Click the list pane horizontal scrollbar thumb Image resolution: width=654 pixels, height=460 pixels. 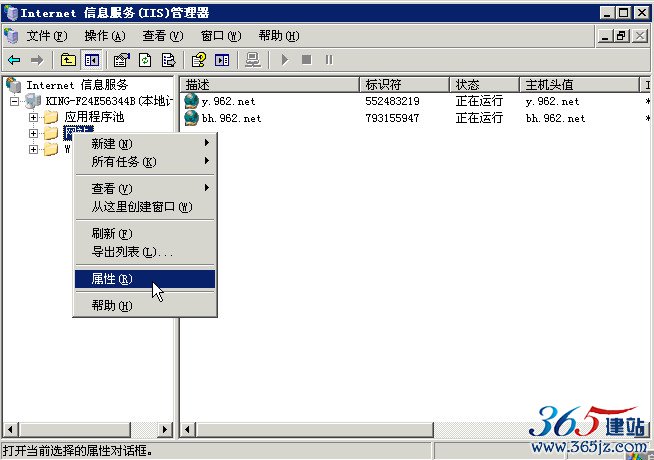(314, 429)
